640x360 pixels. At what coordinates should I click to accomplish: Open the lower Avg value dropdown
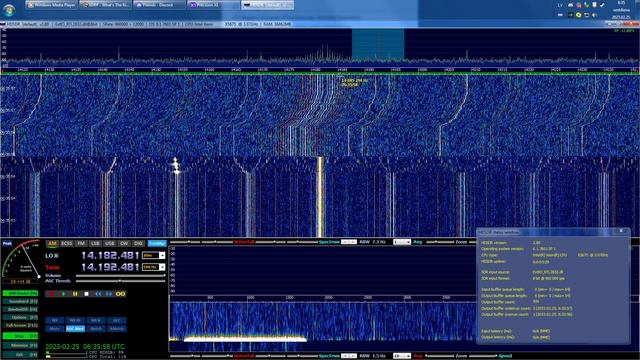(402, 356)
